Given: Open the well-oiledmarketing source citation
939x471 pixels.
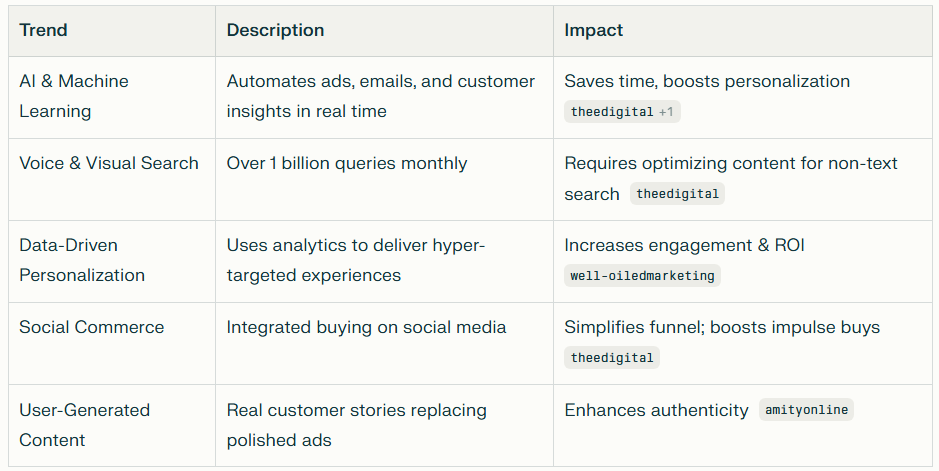Looking at the screenshot, I should 642,276.
